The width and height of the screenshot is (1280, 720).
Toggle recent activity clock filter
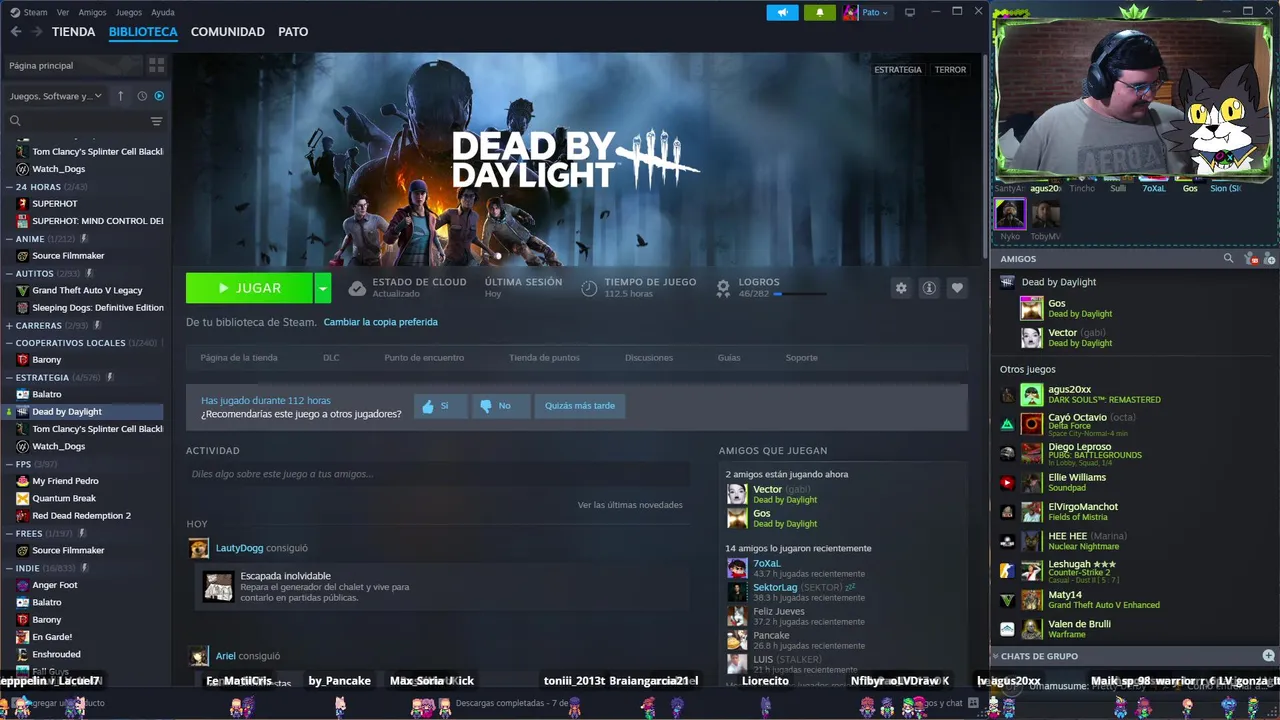(x=142, y=96)
